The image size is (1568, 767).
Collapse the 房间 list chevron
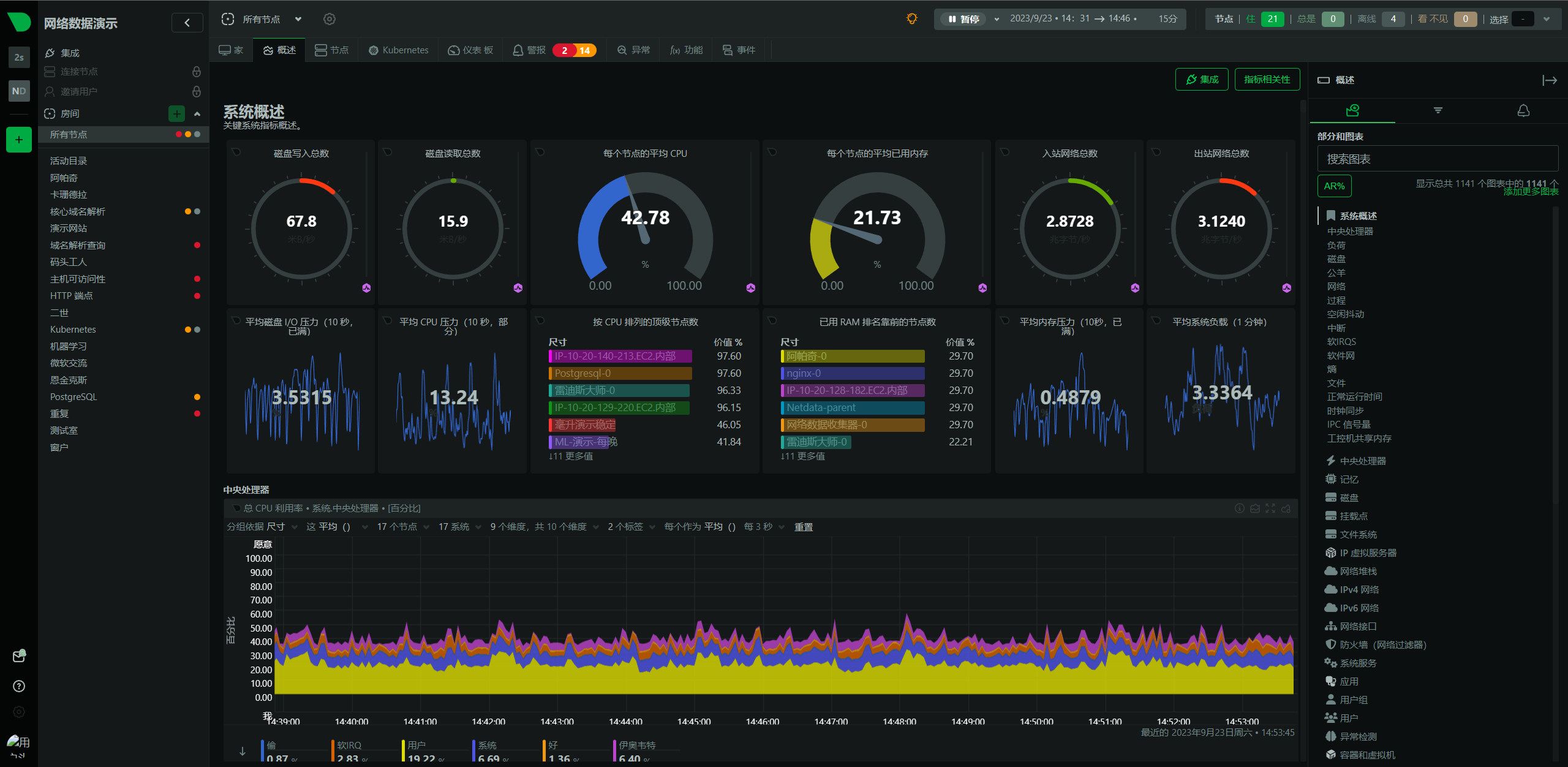[197, 113]
